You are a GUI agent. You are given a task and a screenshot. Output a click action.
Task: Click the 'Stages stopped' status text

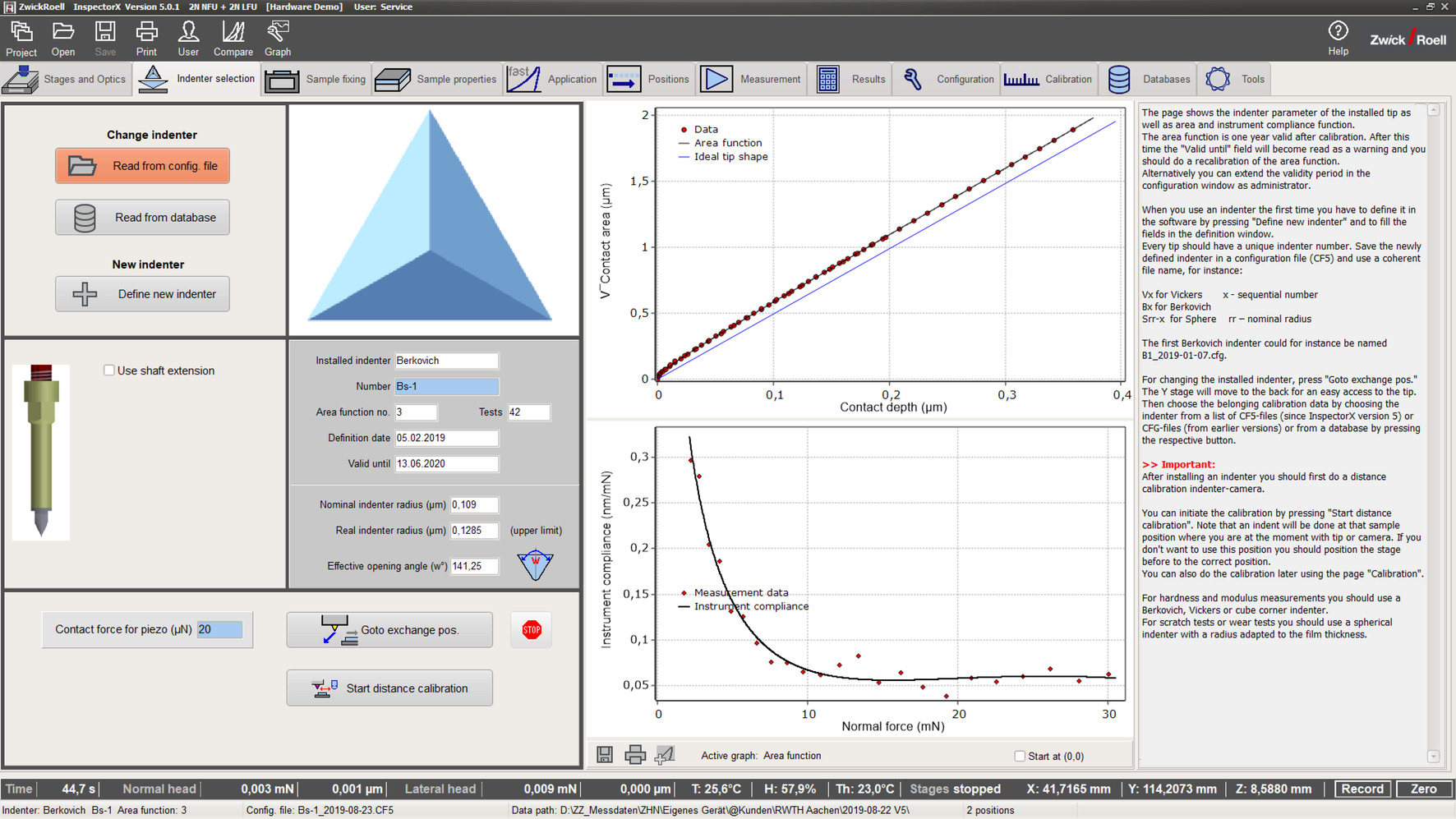(955, 789)
